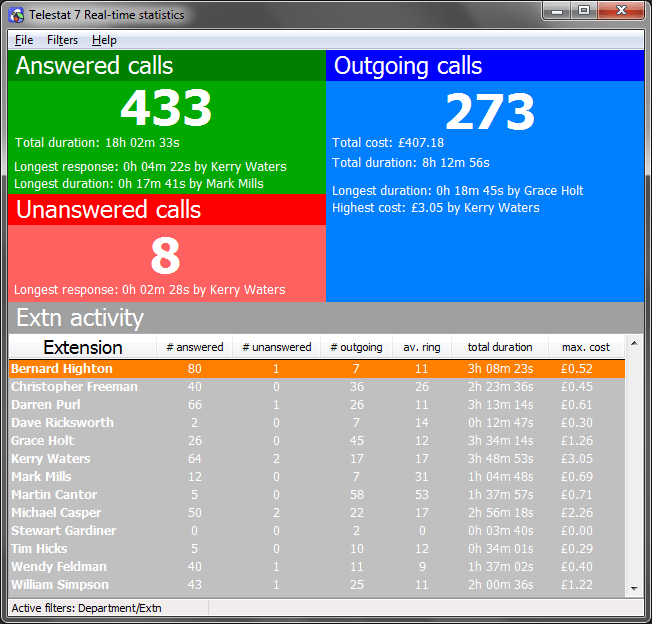Click Longest response 0h 02m 28s line
This screenshot has height=624, width=652.
pyautogui.click(x=150, y=290)
